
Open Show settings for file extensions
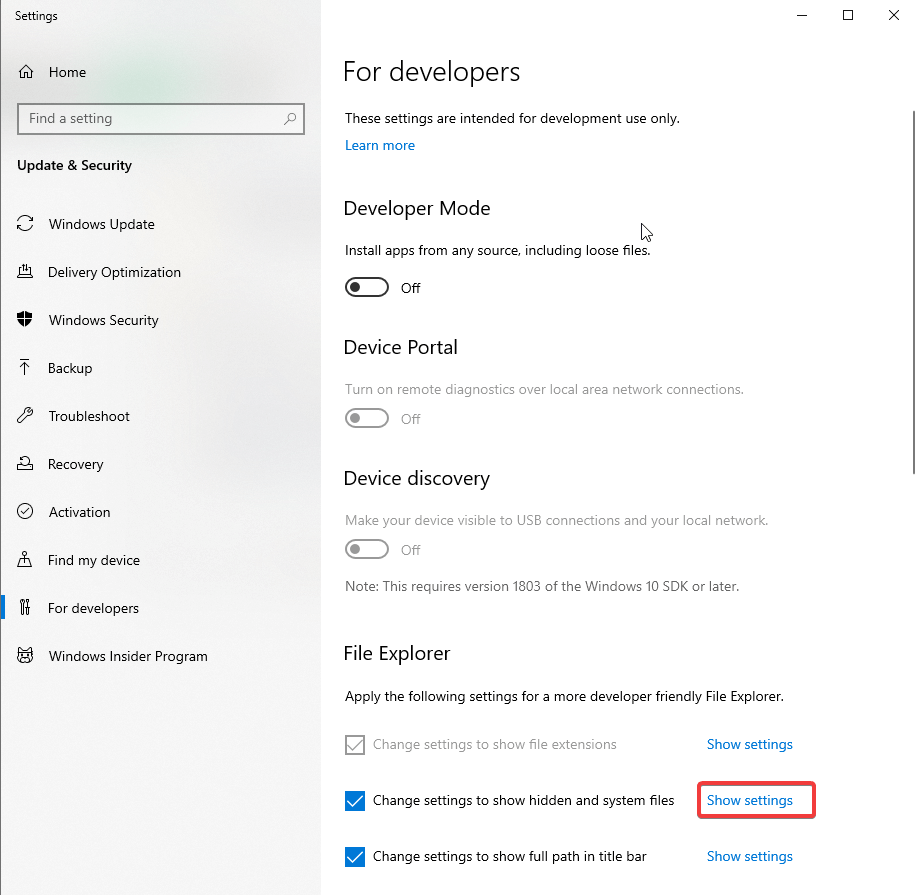(749, 744)
